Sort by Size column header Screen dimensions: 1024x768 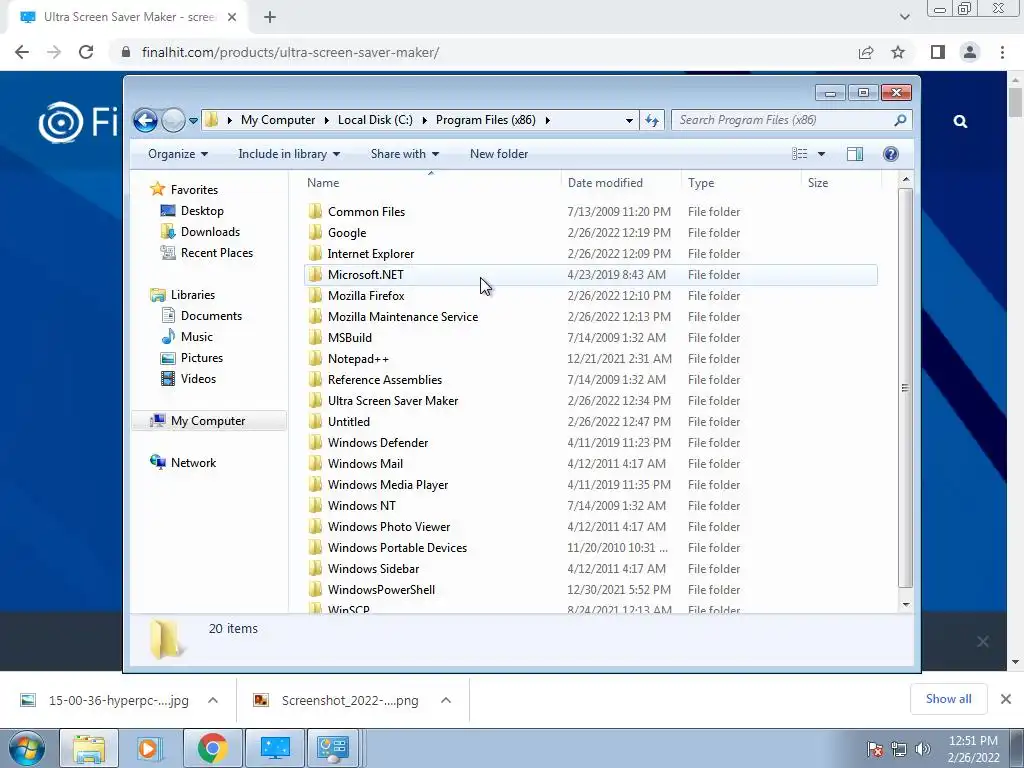tap(841, 183)
